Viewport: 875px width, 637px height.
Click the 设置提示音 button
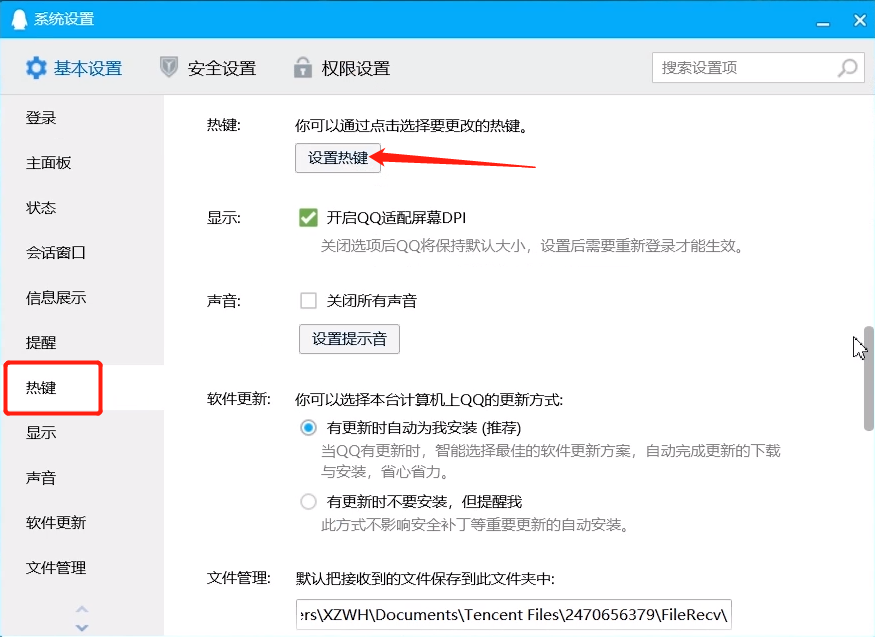click(348, 339)
